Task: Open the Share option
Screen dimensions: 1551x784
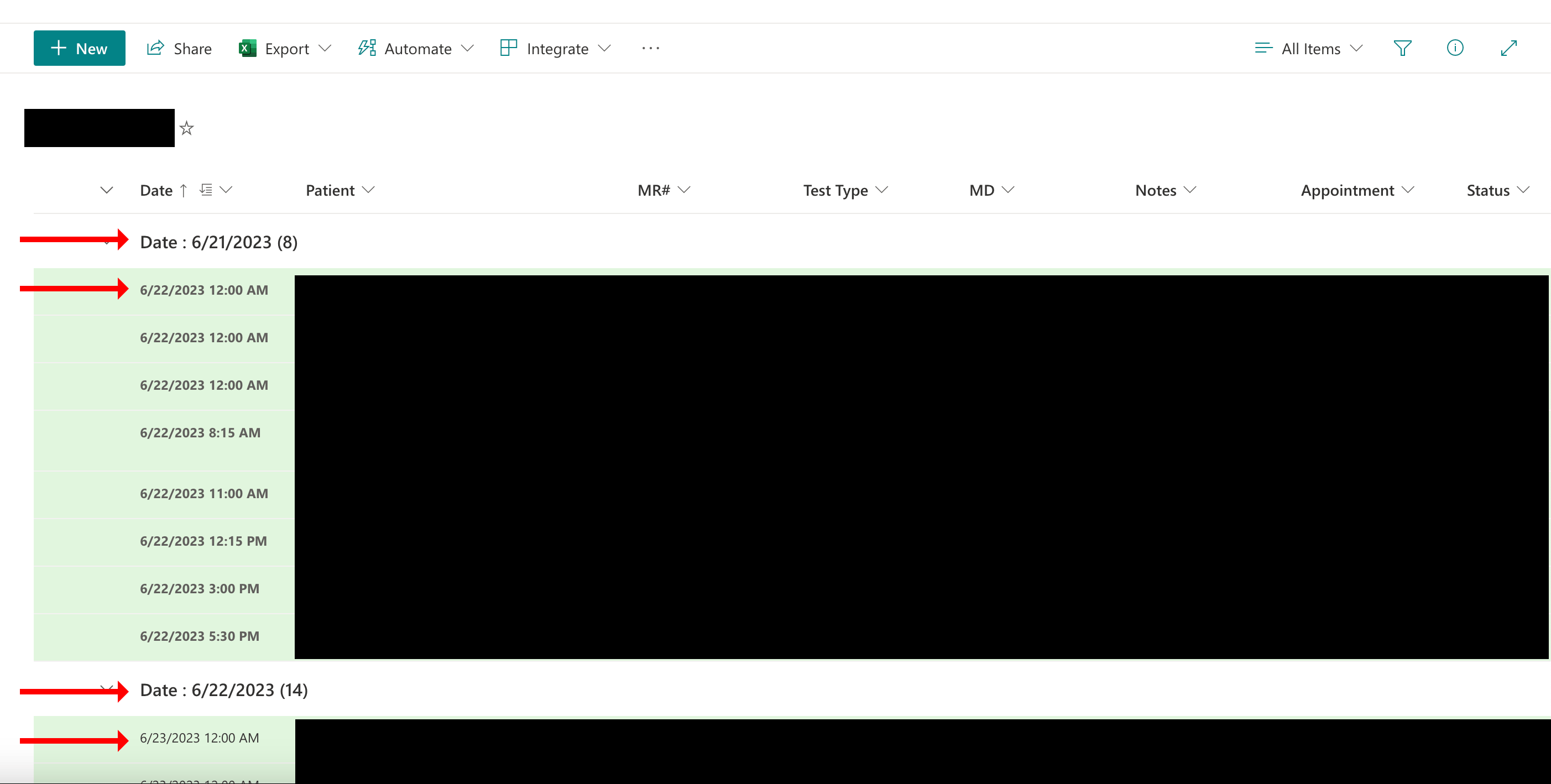Action: pyautogui.click(x=179, y=48)
